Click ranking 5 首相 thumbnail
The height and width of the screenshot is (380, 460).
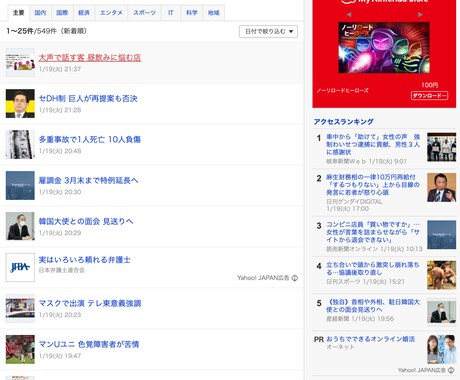pos(442,312)
